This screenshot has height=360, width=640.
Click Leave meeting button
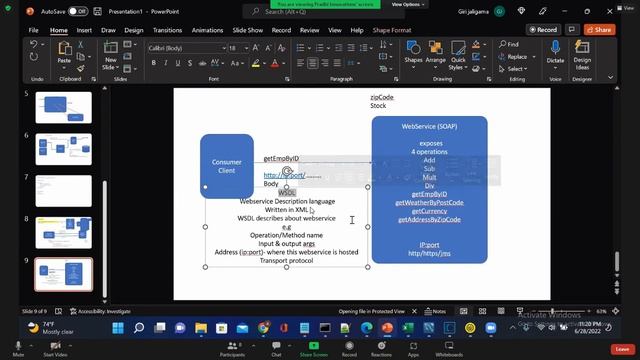tap(622, 349)
